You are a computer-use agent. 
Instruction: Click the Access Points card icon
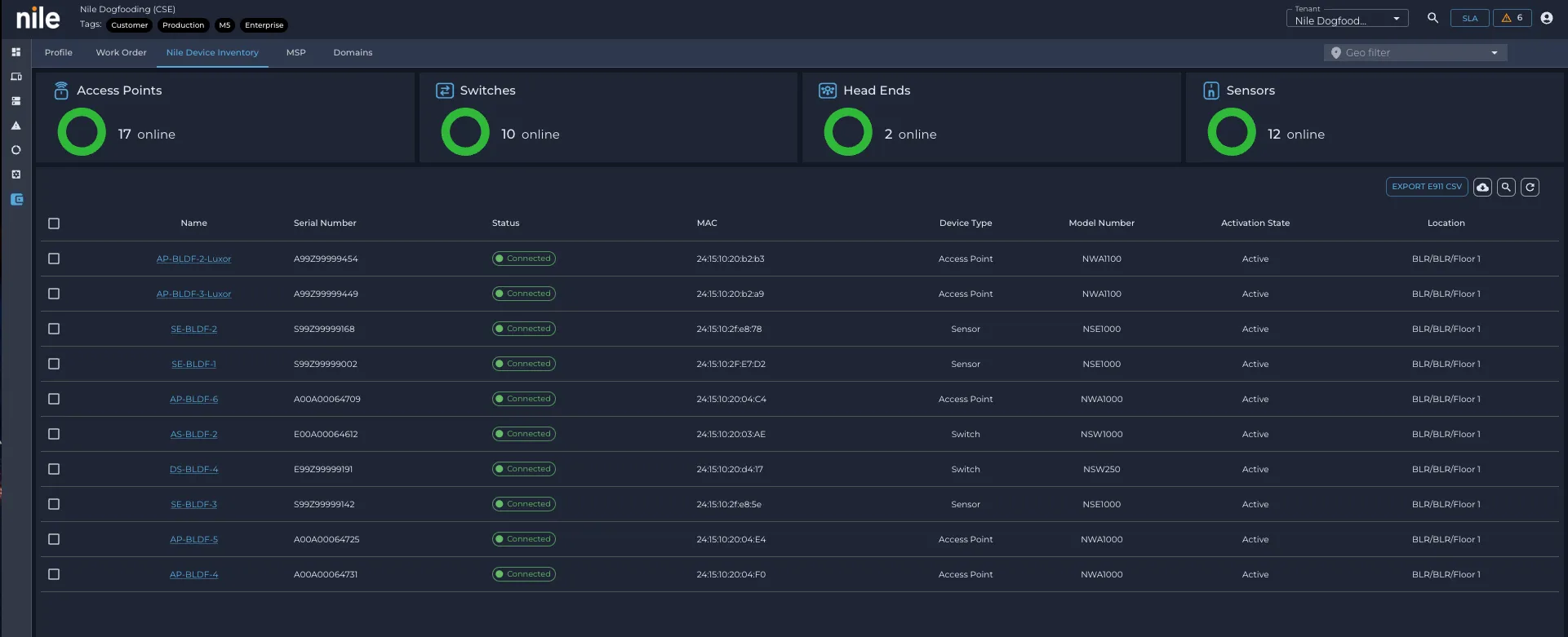click(x=61, y=91)
